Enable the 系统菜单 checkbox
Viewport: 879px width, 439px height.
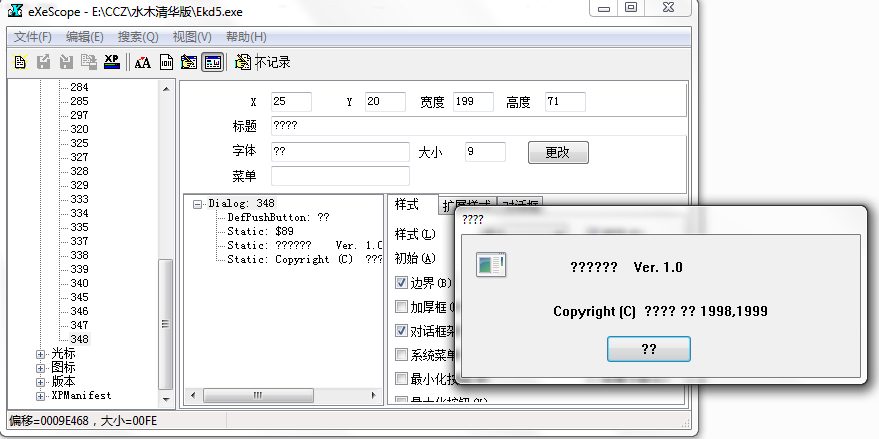402,355
